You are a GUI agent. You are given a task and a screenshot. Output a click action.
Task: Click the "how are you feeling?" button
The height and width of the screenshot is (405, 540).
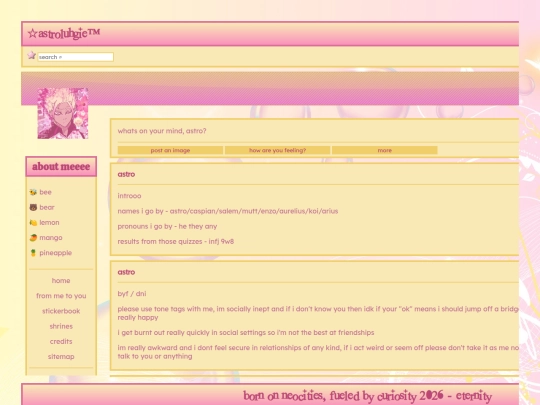click(278, 150)
